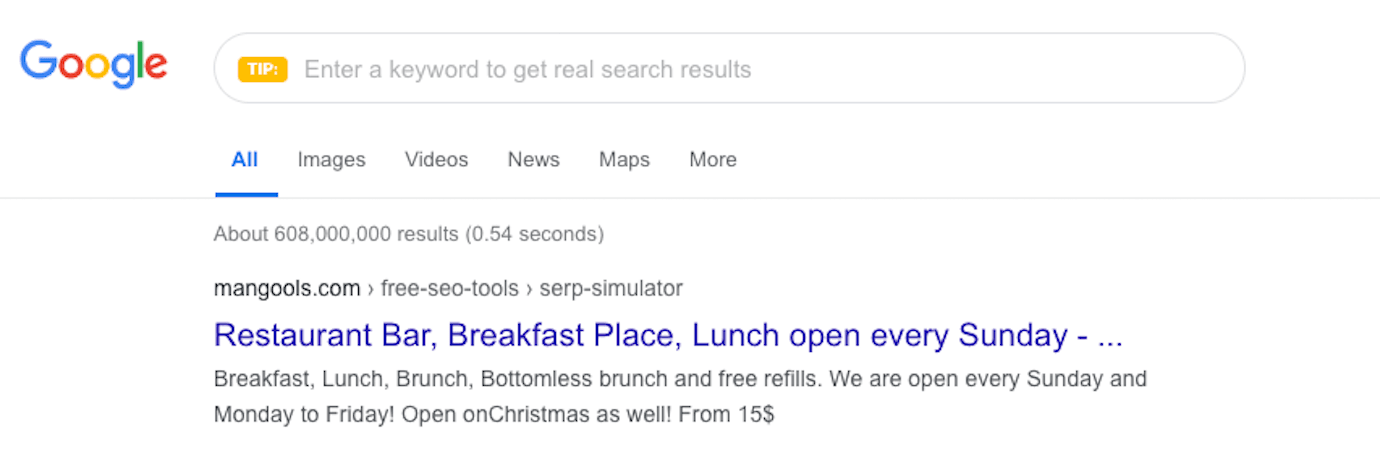Click the 'About 608,000,000 results' text
Screen dimensions: 1380x464
coord(335,235)
